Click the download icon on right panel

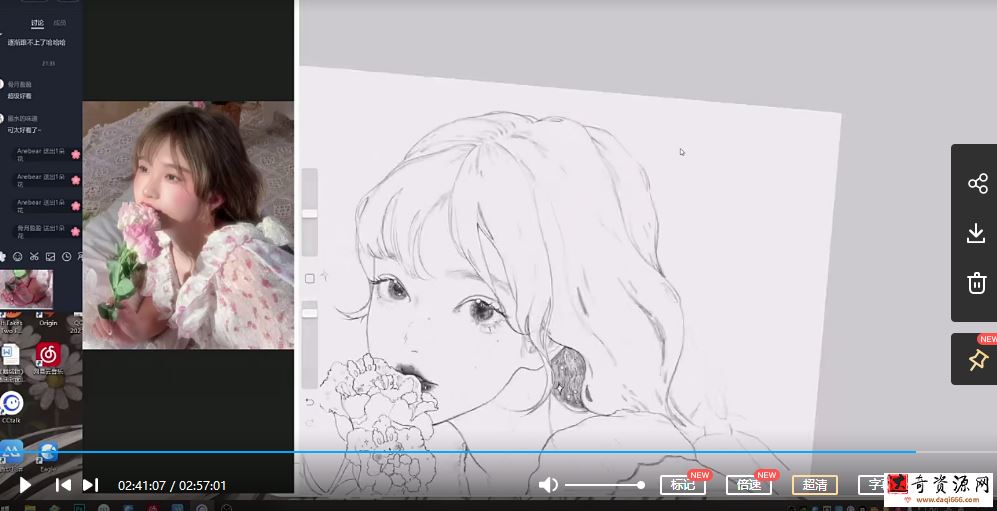[x=976, y=233]
